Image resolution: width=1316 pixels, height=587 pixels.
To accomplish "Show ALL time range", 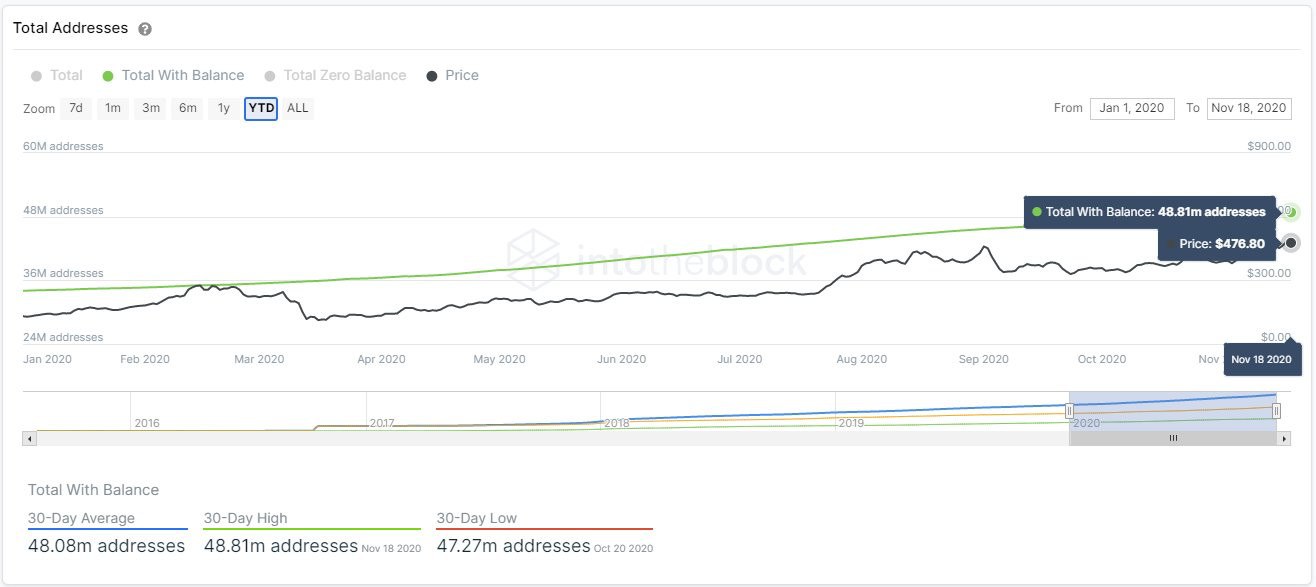I will pyautogui.click(x=298, y=108).
